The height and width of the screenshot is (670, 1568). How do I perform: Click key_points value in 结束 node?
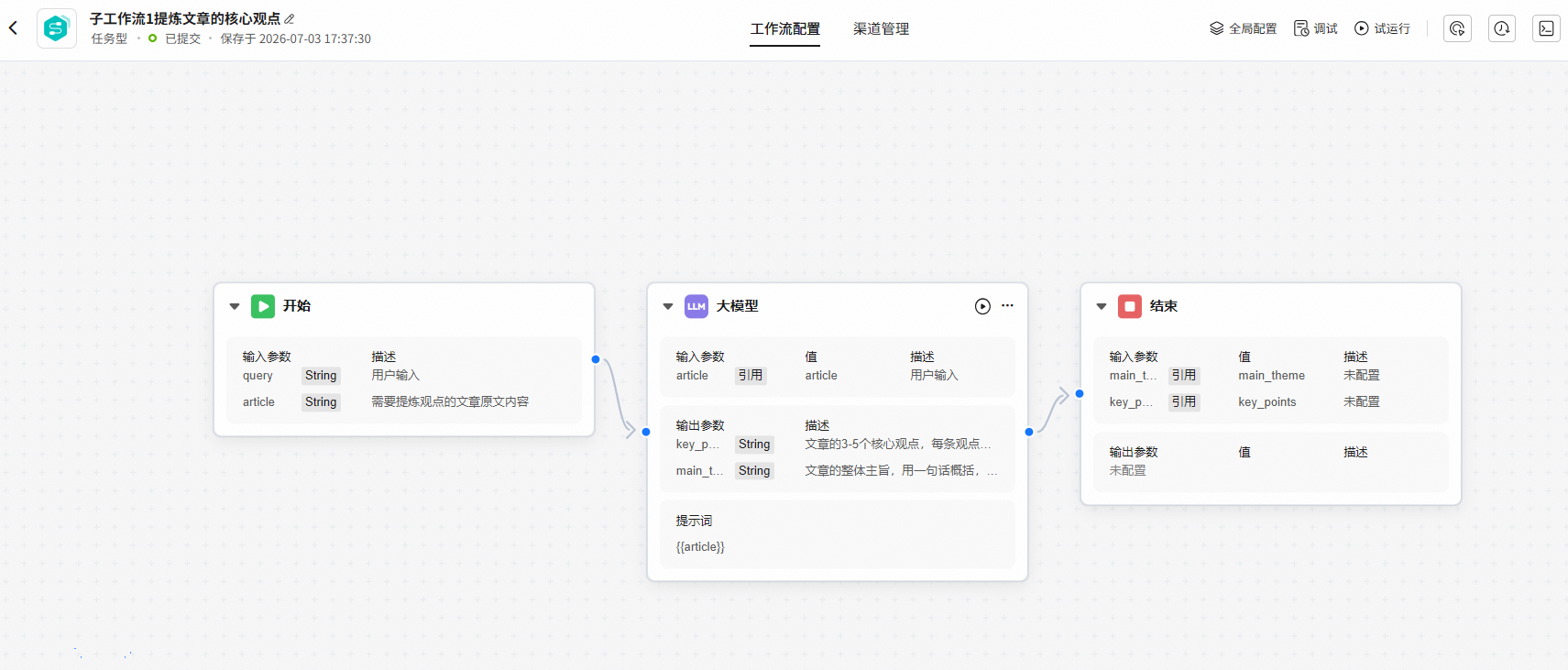click(x=1266, y=402)
